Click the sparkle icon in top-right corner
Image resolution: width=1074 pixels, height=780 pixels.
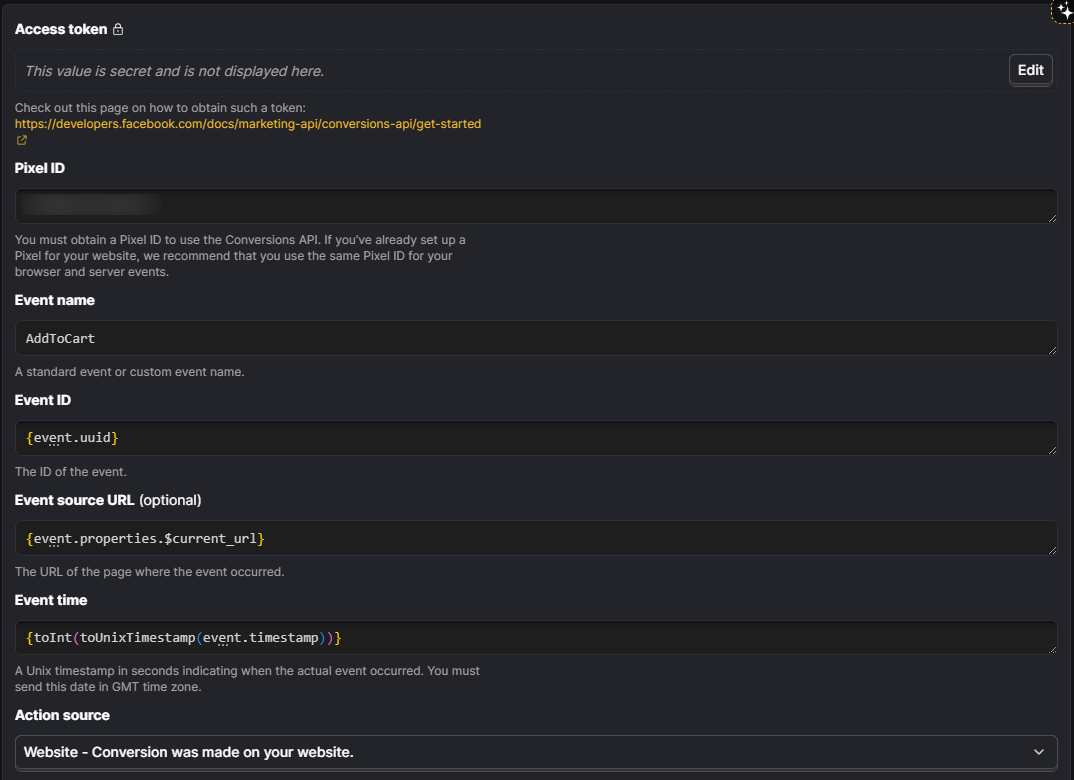click(1065, 11)
